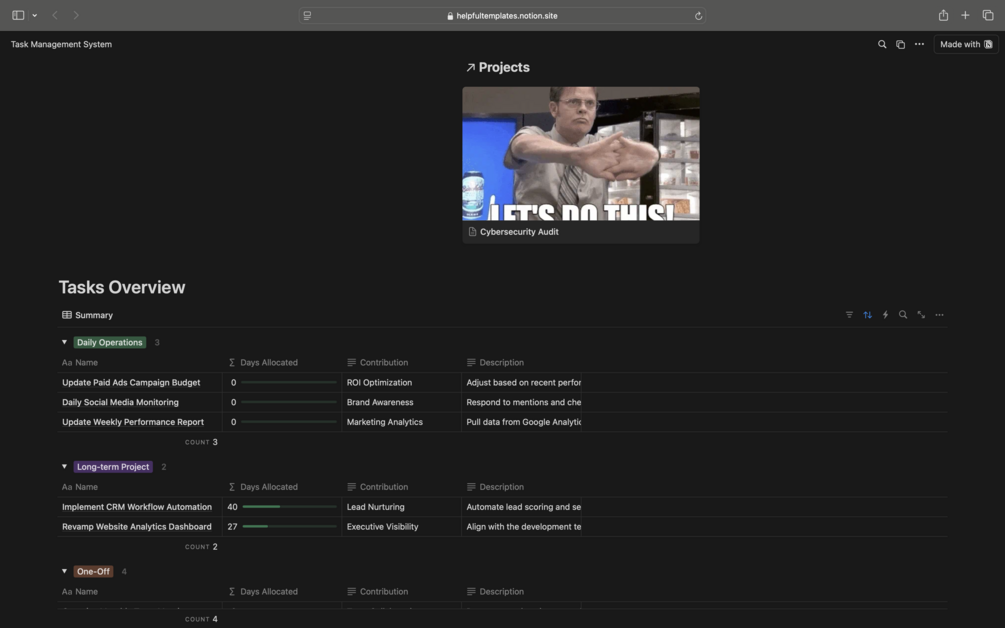Click Contribution header in Long-term Project
The height and width of the screenshot is (628, 1005).
(x=378, y=487)
